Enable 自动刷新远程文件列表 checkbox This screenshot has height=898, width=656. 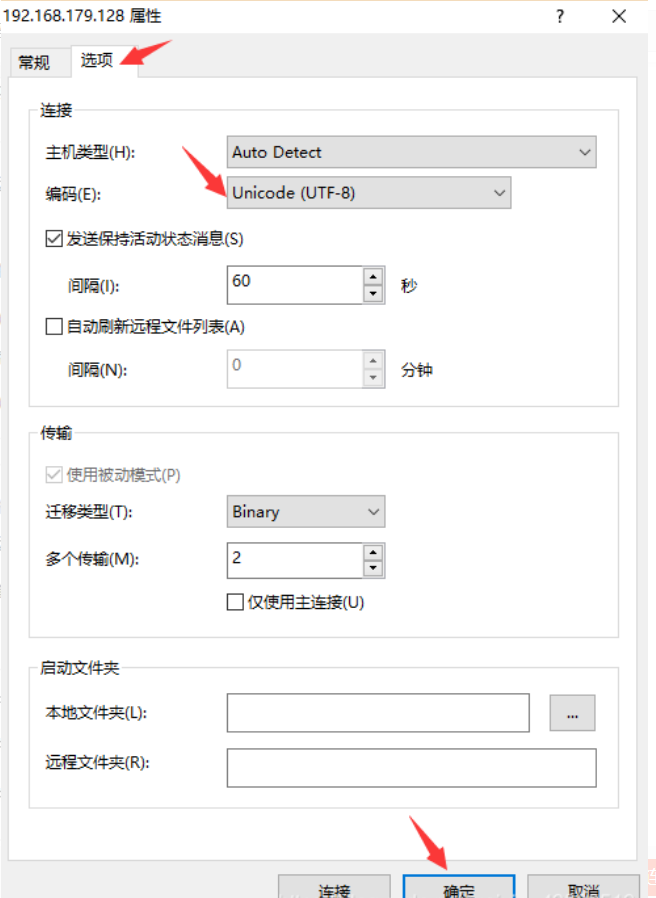point(54,326)
